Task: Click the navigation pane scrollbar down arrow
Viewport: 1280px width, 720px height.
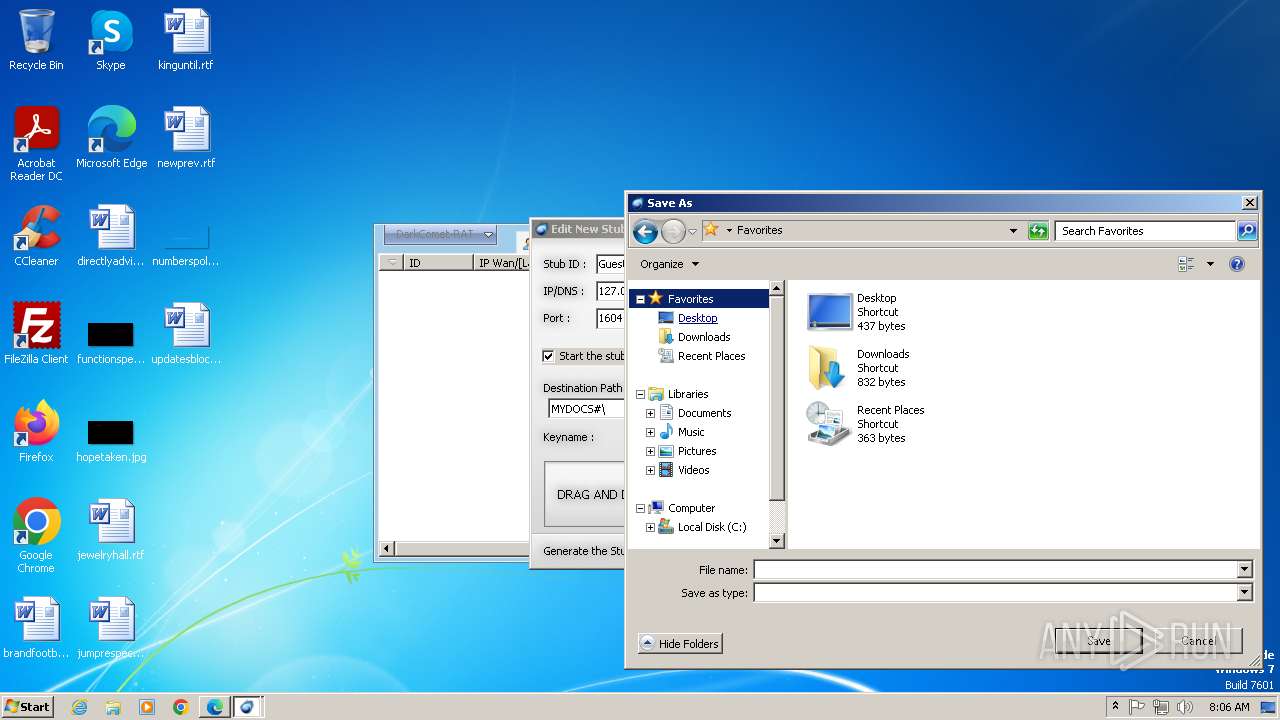Action: click(777, 541)
